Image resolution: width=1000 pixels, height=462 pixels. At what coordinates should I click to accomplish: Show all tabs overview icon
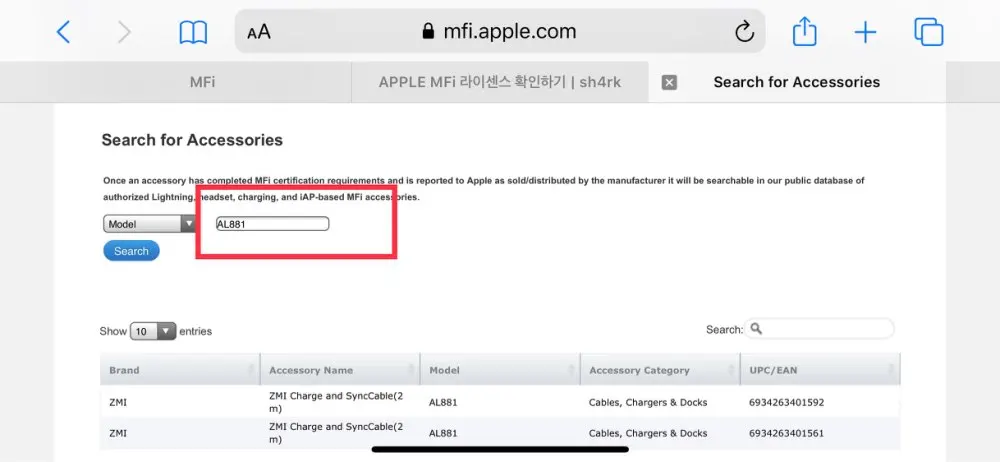pyautogui.click(x=929, y=31)
